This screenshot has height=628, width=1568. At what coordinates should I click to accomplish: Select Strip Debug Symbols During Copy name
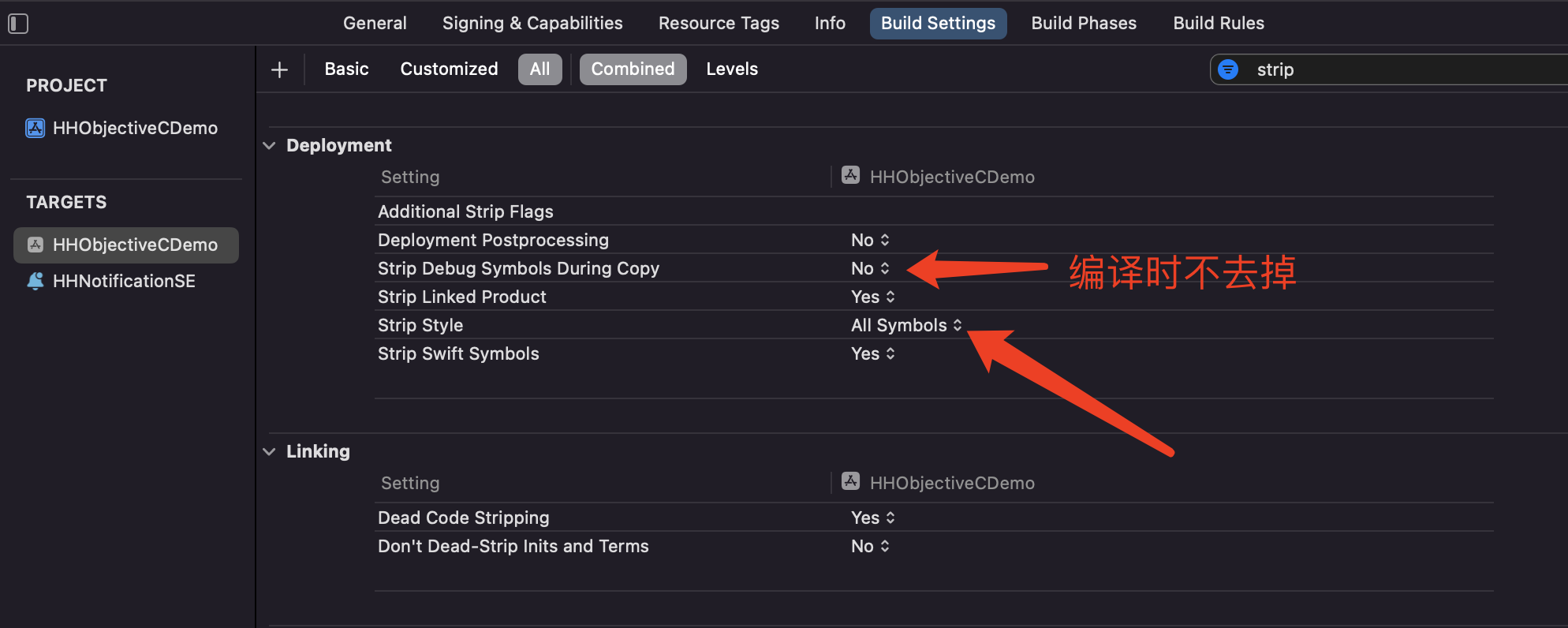coord(518,268)
